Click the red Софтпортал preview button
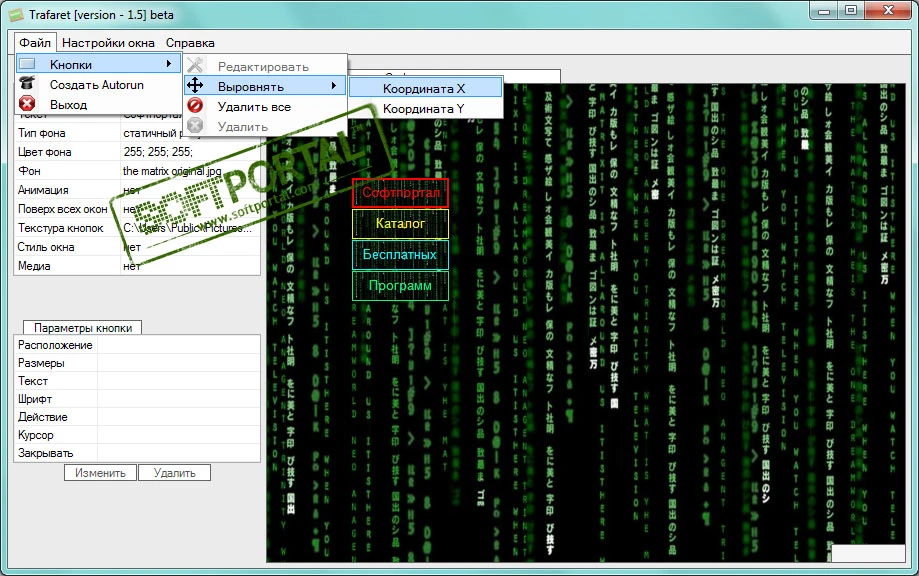919x576 pixels. tap(400, 193)
